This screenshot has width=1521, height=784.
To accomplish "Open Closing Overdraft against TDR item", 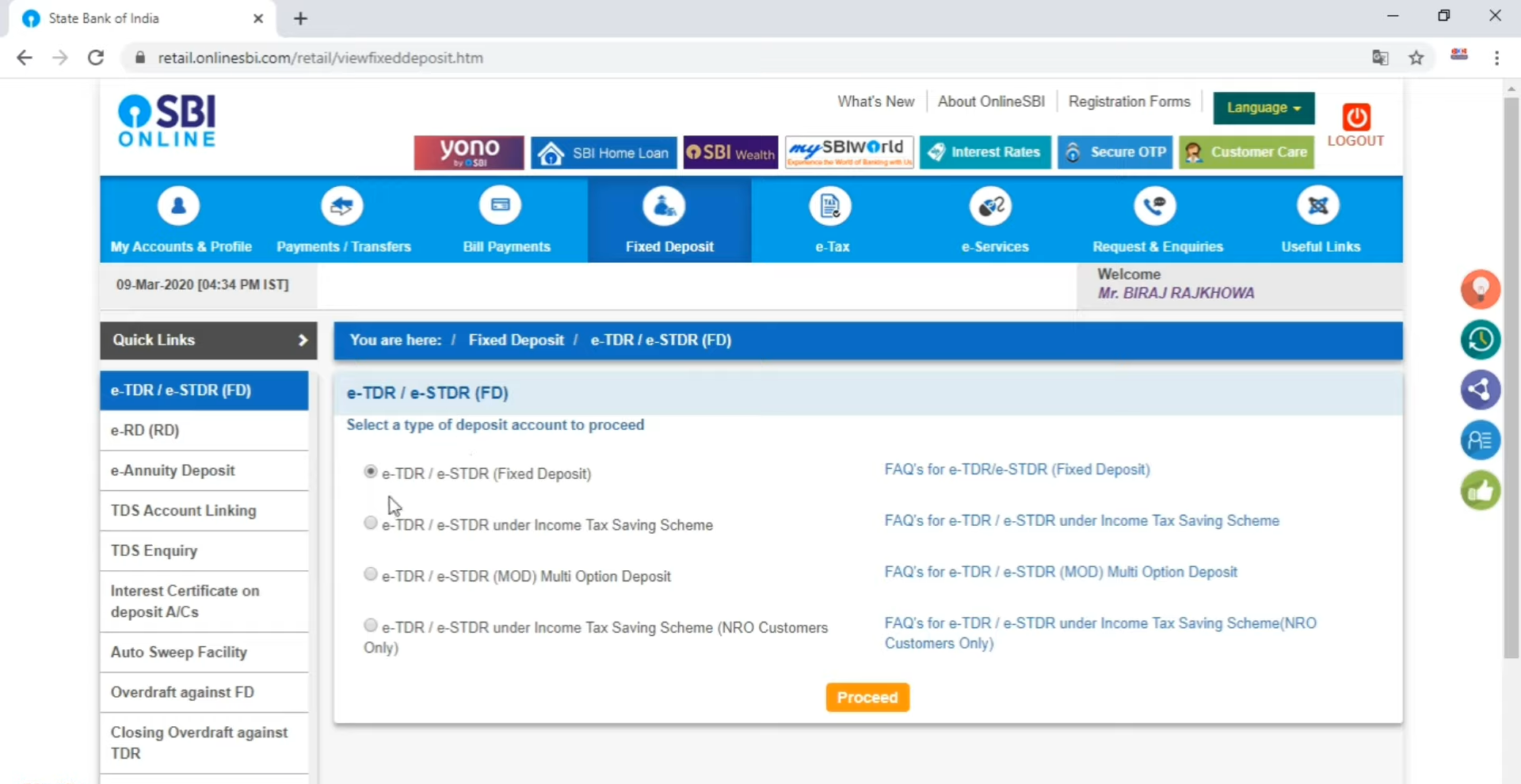I will coord(204,744).
